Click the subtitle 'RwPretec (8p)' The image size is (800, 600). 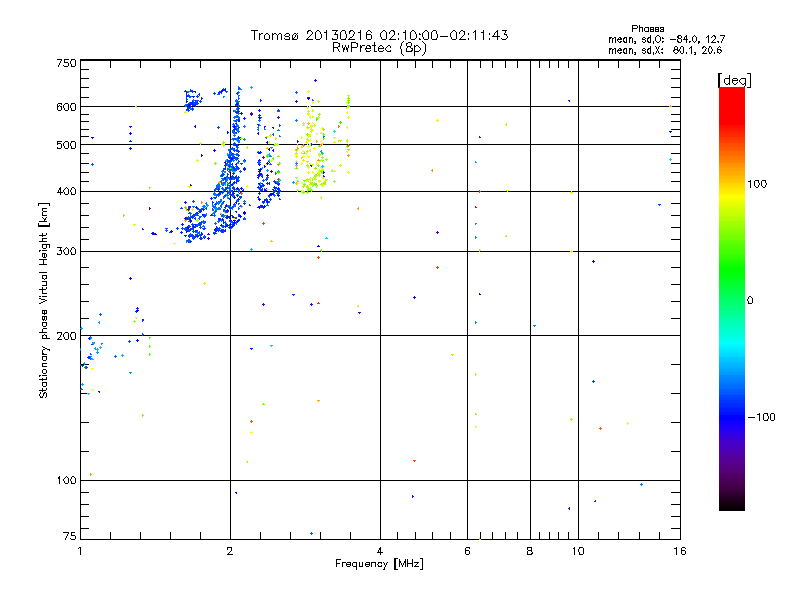coord(379,48)
